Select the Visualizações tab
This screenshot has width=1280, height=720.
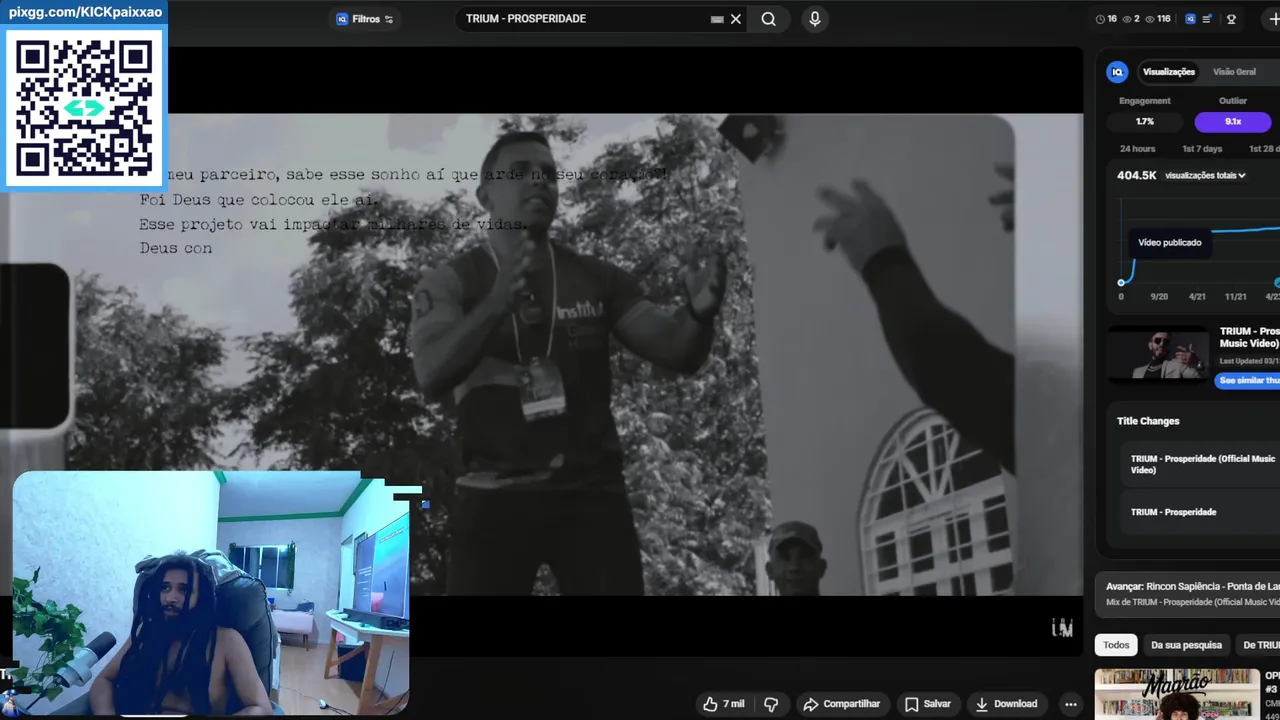point(1169,72)
